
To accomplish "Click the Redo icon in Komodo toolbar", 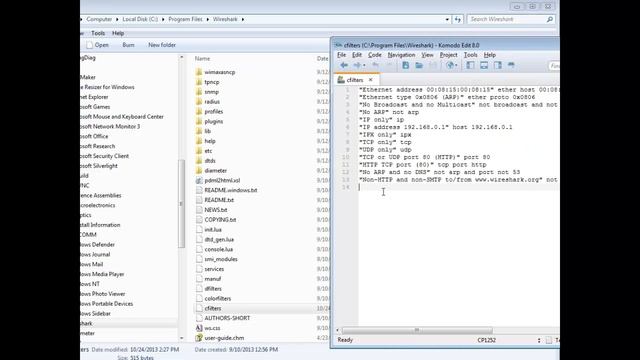I will [389, 65].
